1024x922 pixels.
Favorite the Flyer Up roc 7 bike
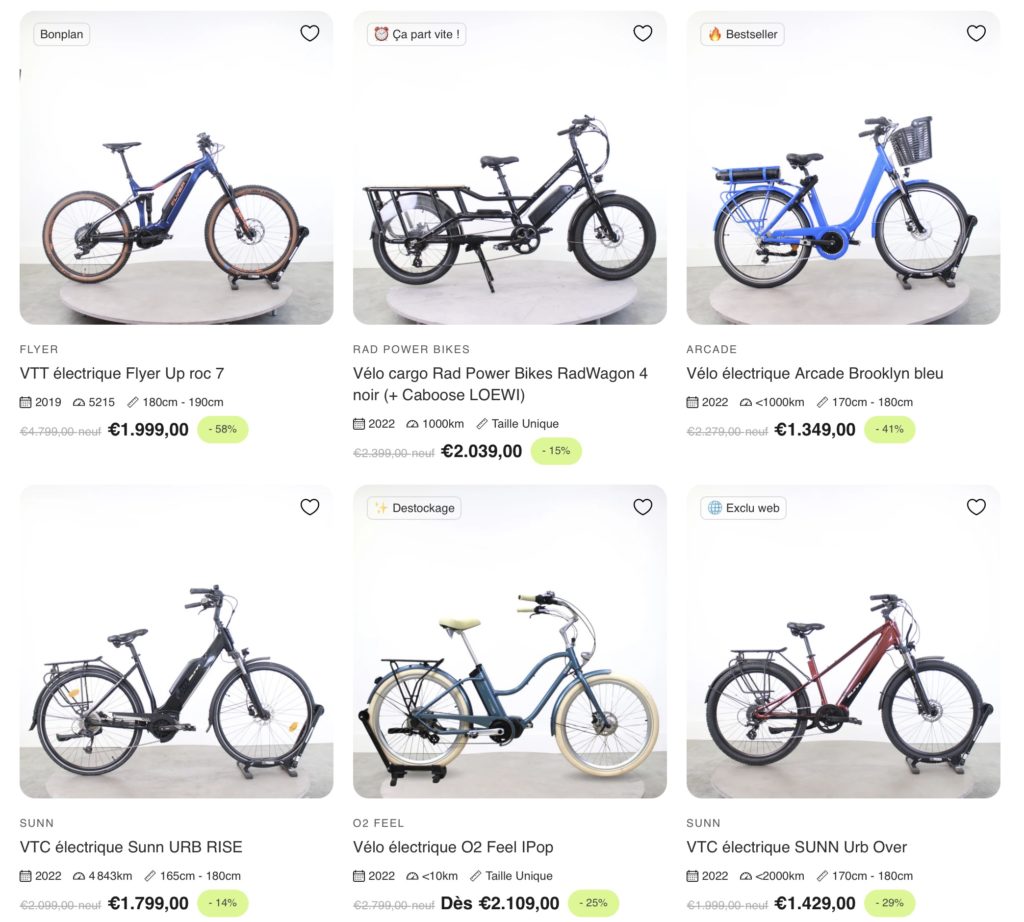[x=310, y=33]
